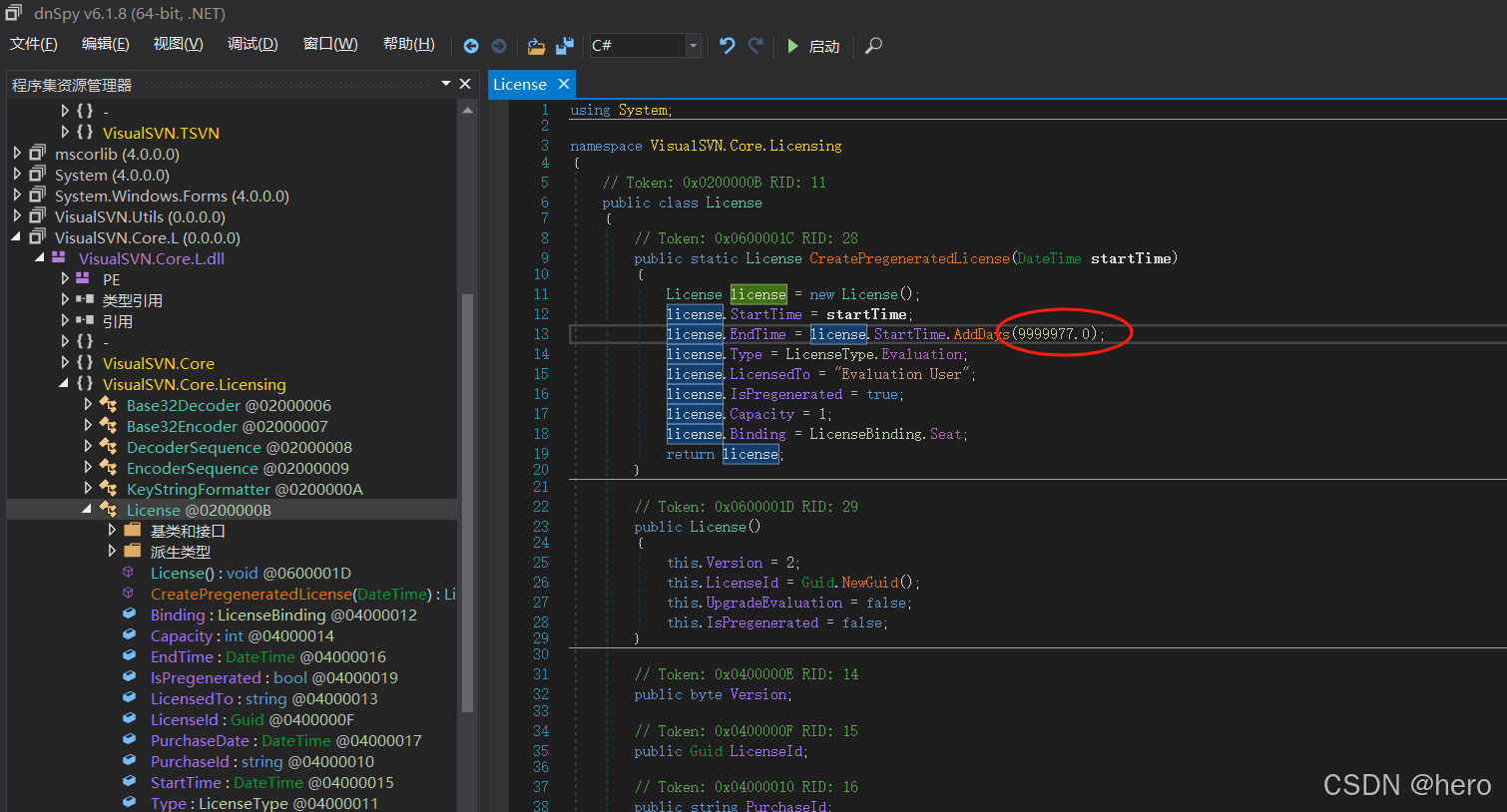Select Type : LicenseType field
This screenshot has height=812, width=1507.
[263, 803]
